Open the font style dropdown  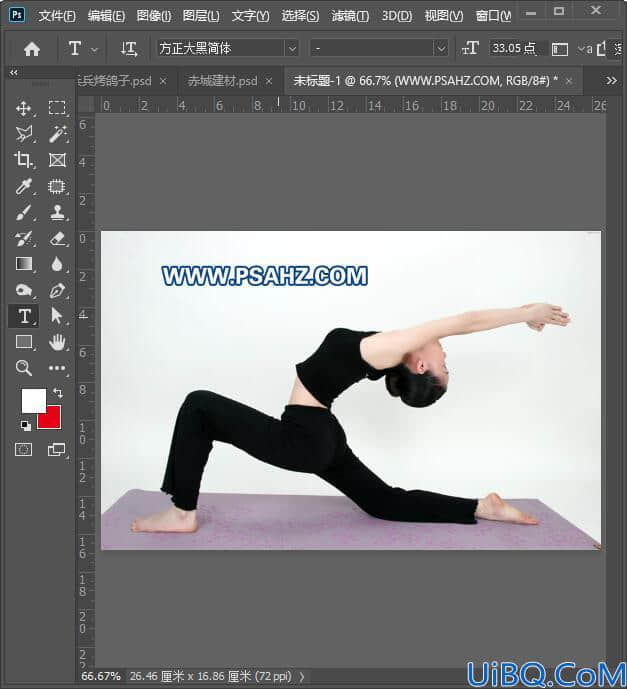tap(441, 48)
